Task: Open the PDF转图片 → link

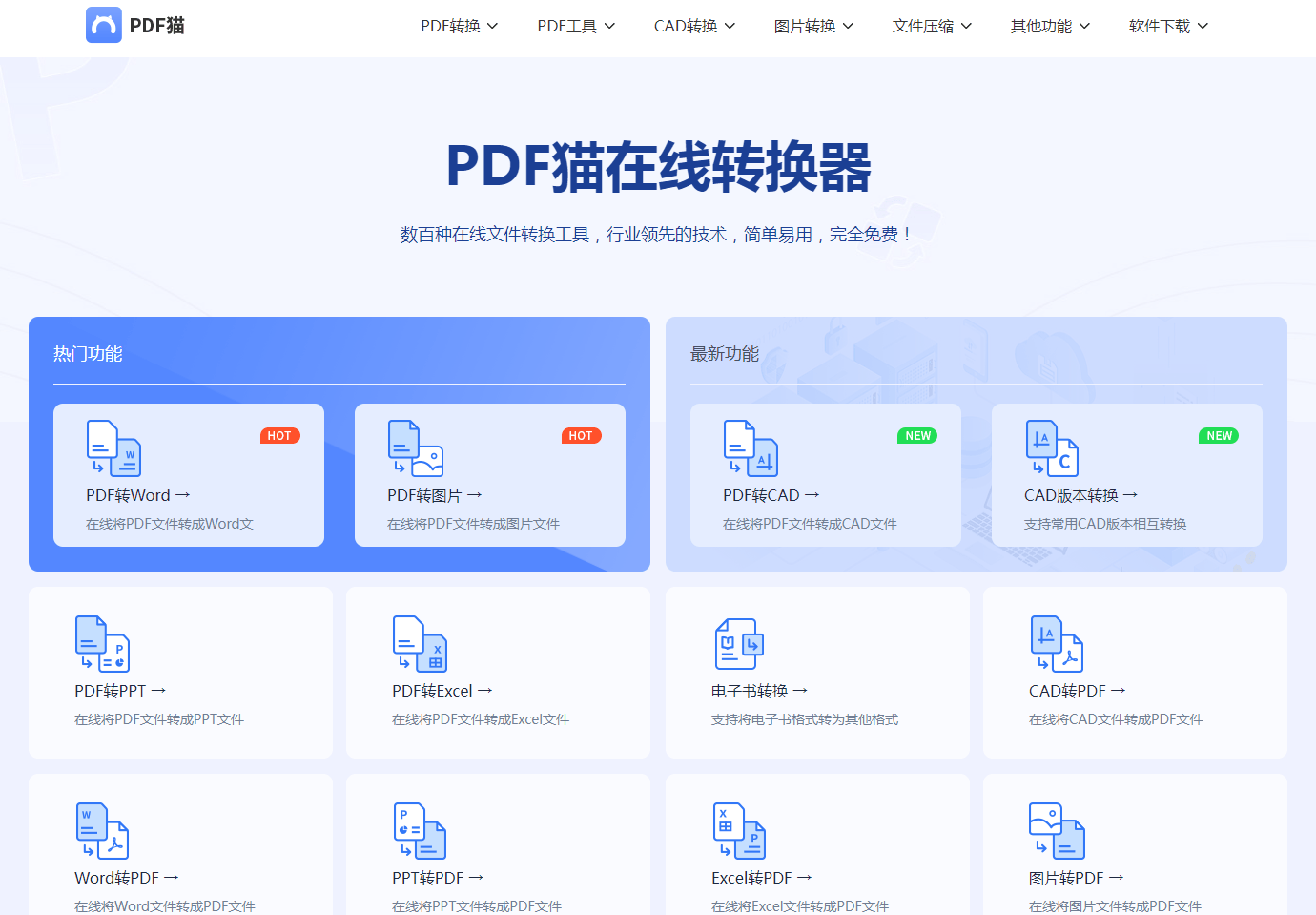Action: coord(435,495)
